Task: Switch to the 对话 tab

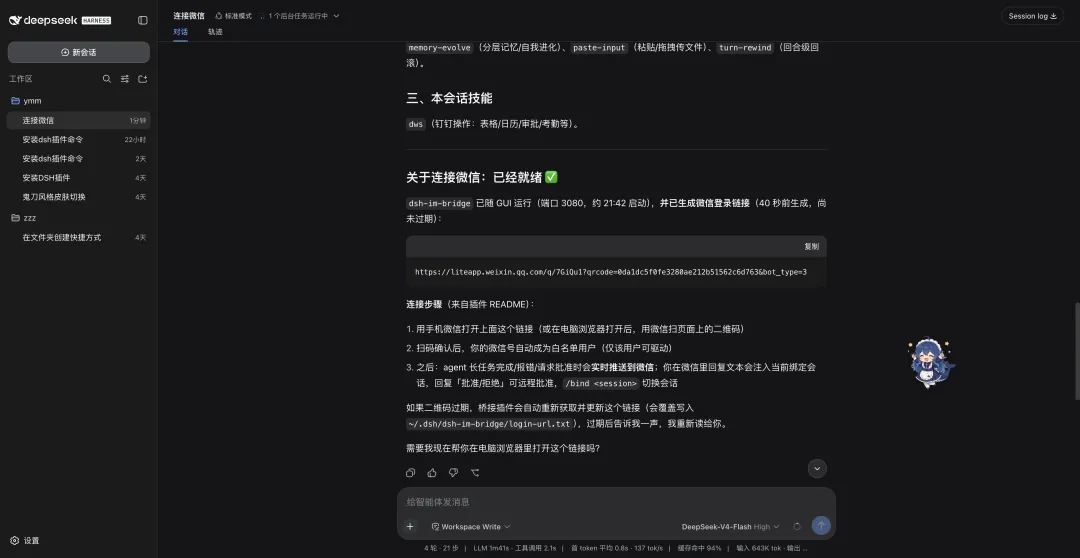Action: [x=180, y=32]
